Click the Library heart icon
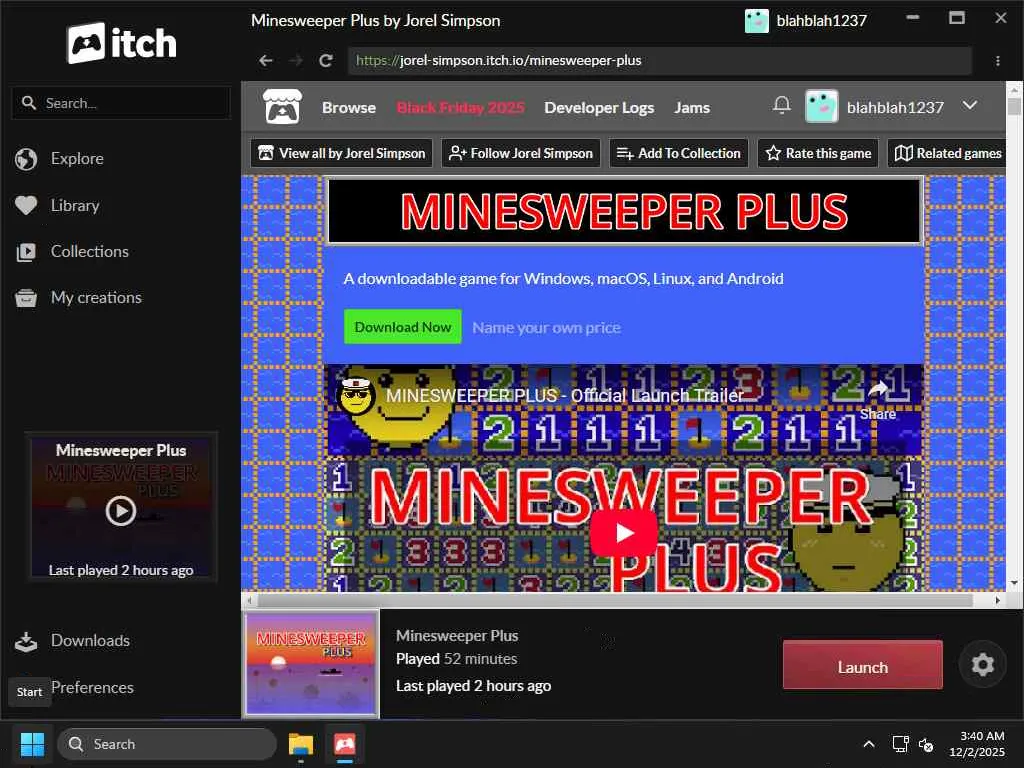1024x768 pixels. click(26, 206)
